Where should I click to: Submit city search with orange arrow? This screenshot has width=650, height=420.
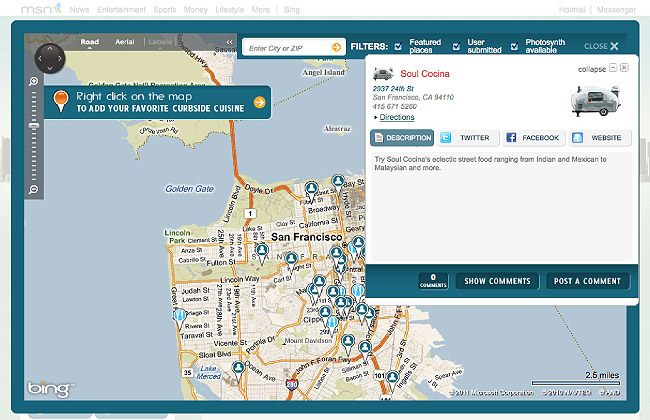coord(336,47)
